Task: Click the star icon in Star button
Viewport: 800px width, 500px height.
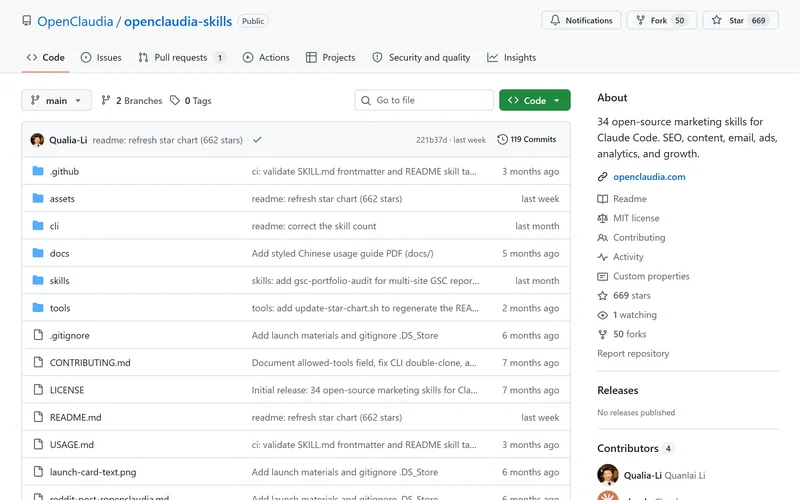Action: click(x=716, y=20)
